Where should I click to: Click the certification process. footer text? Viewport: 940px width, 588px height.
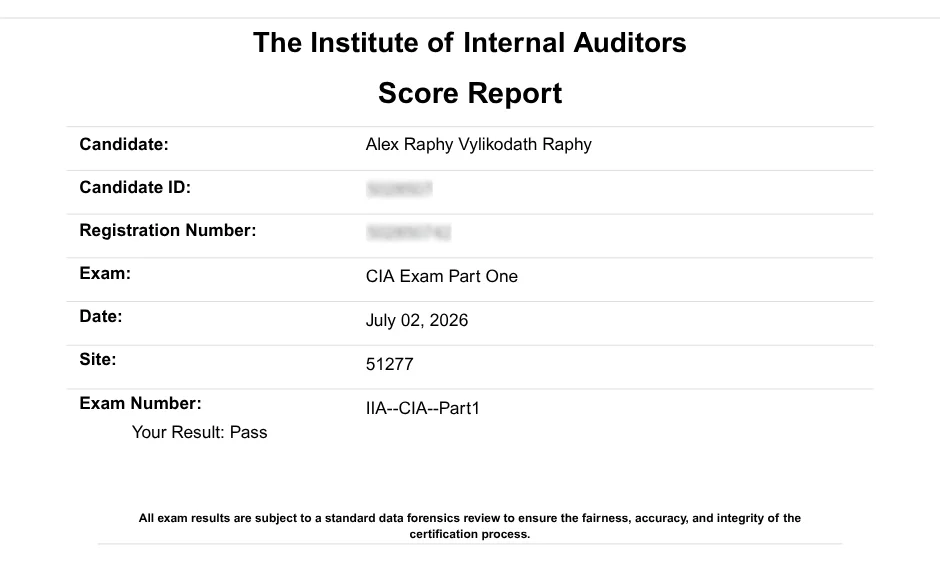click(470, 534)
